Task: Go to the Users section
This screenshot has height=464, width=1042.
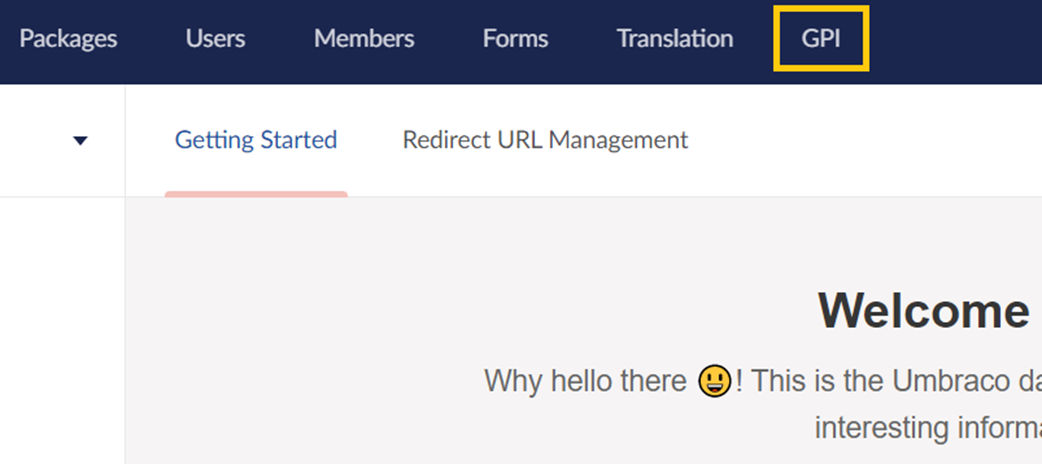Action: point(215,39)
